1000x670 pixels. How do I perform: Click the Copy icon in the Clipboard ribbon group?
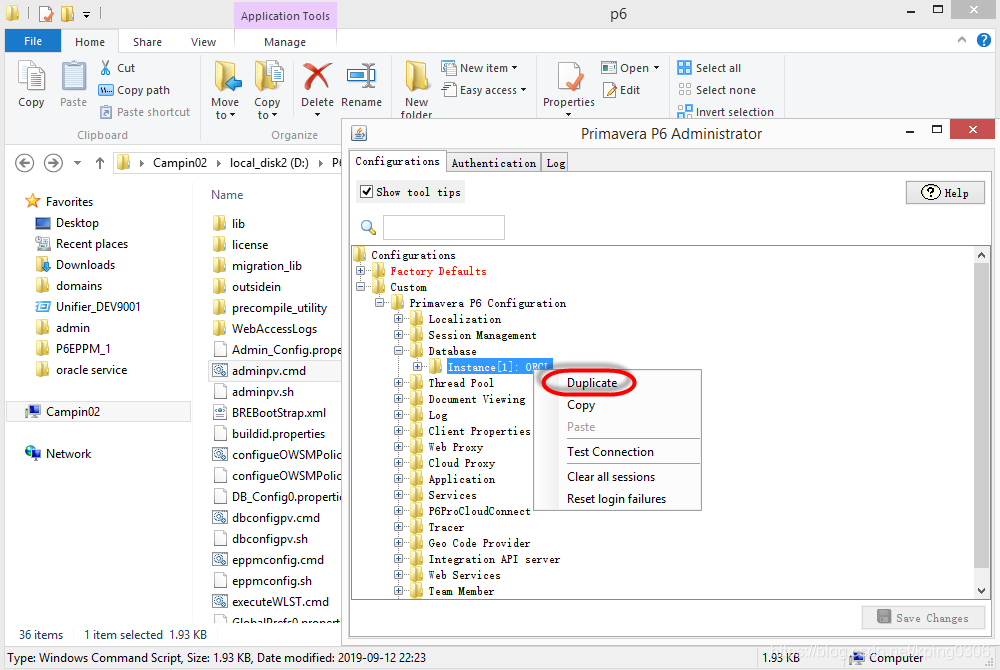coord(31,78)
